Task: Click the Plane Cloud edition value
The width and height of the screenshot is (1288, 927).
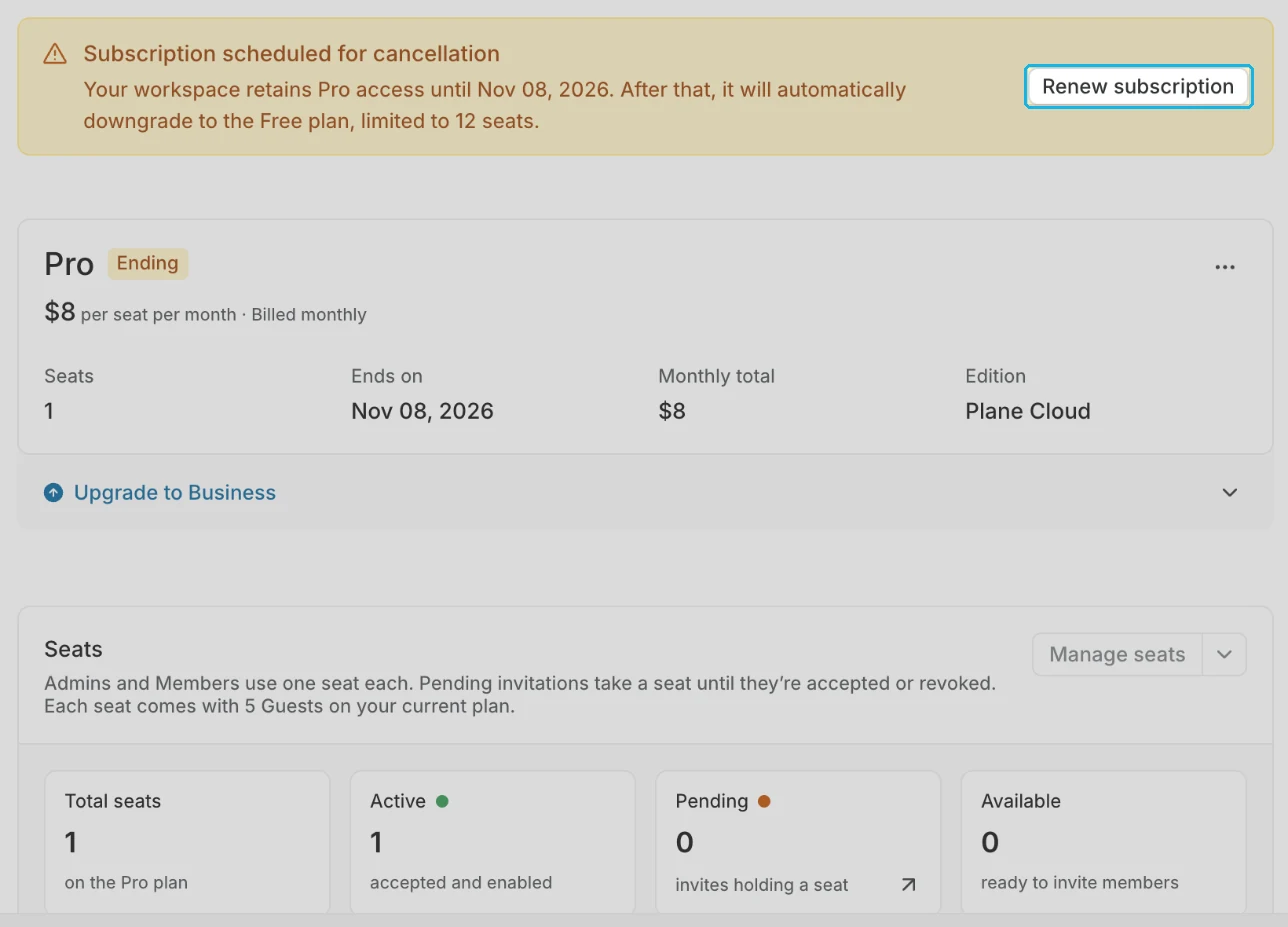Action: [1028, 411]
